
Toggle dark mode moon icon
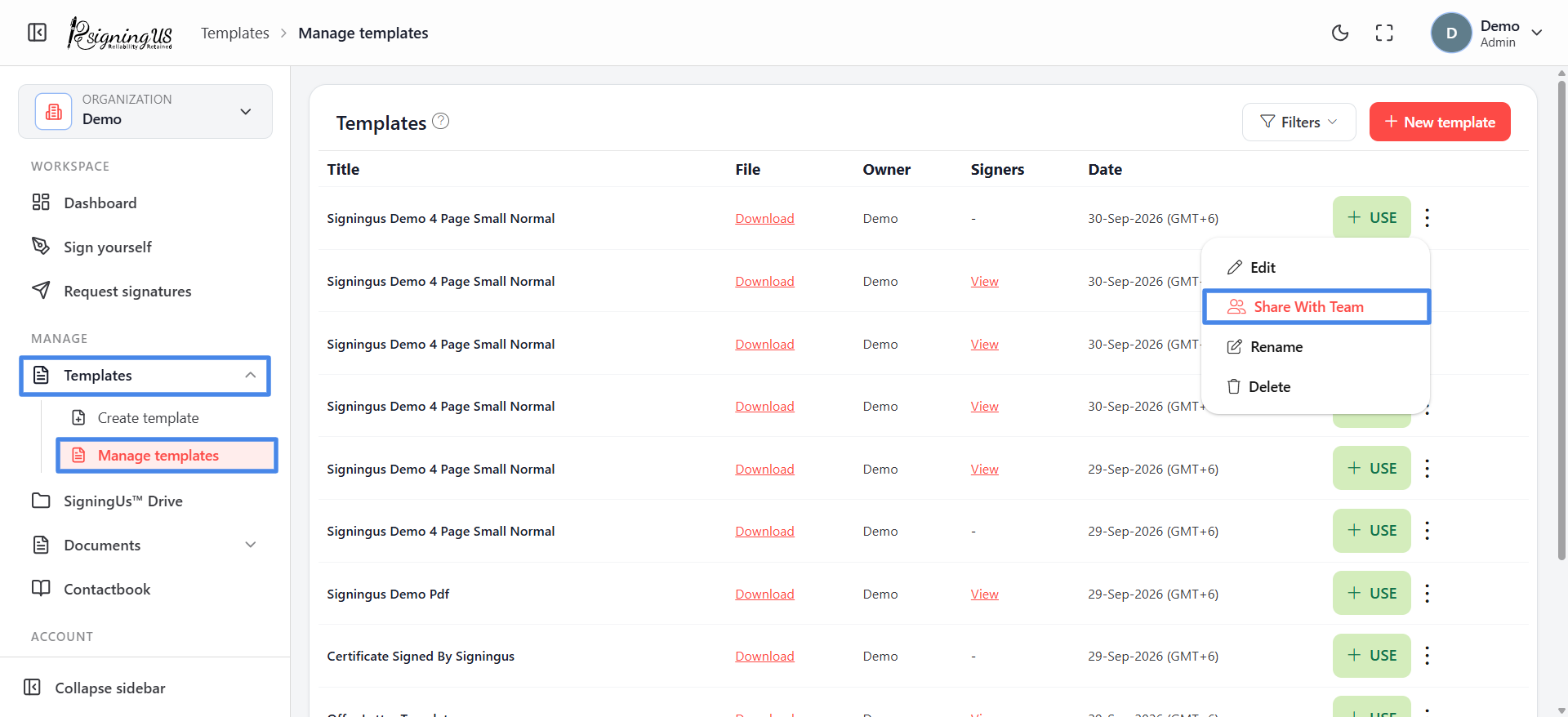pyautogui.click(x=1340, y=33)
